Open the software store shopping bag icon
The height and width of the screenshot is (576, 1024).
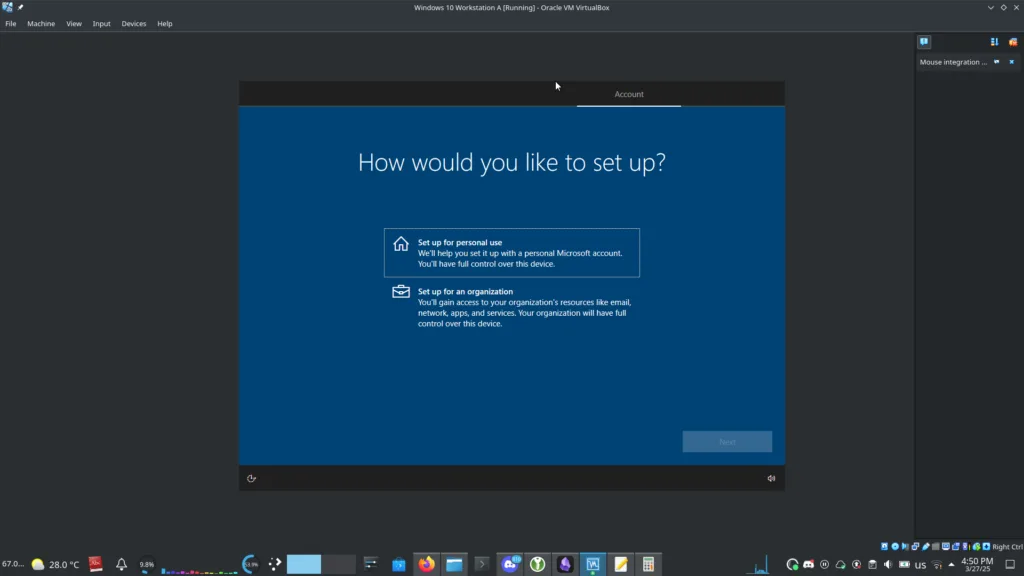pyautogui.click(x=398, y=564)
